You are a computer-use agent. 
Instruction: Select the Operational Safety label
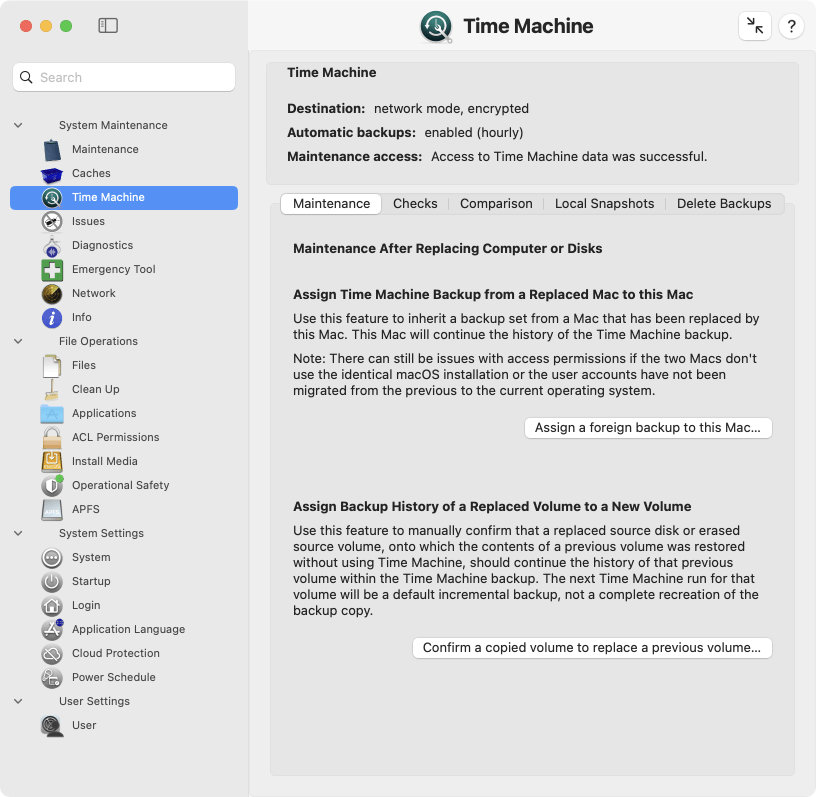point(121,485)
